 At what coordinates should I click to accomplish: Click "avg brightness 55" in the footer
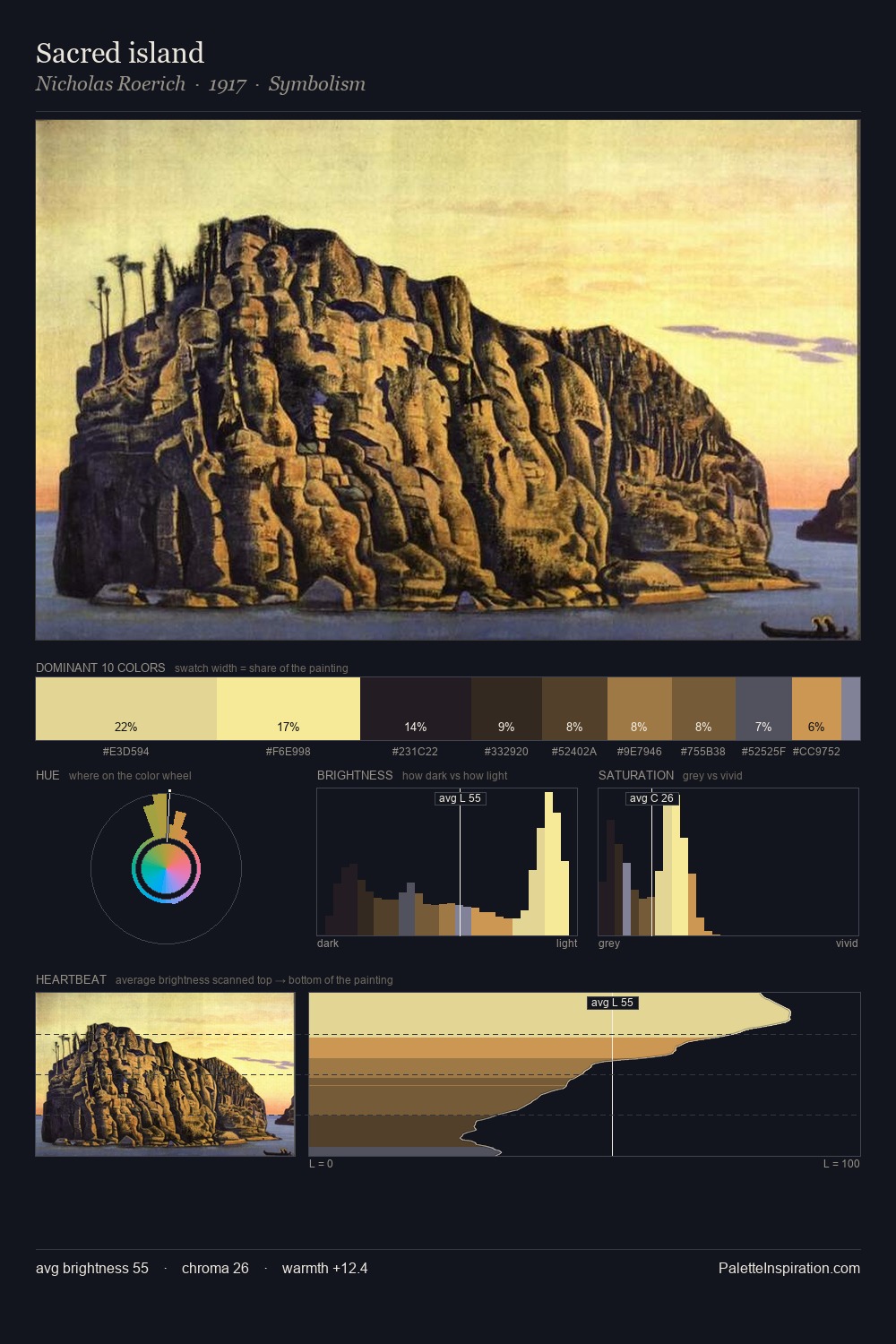(x=92, y=1269)
